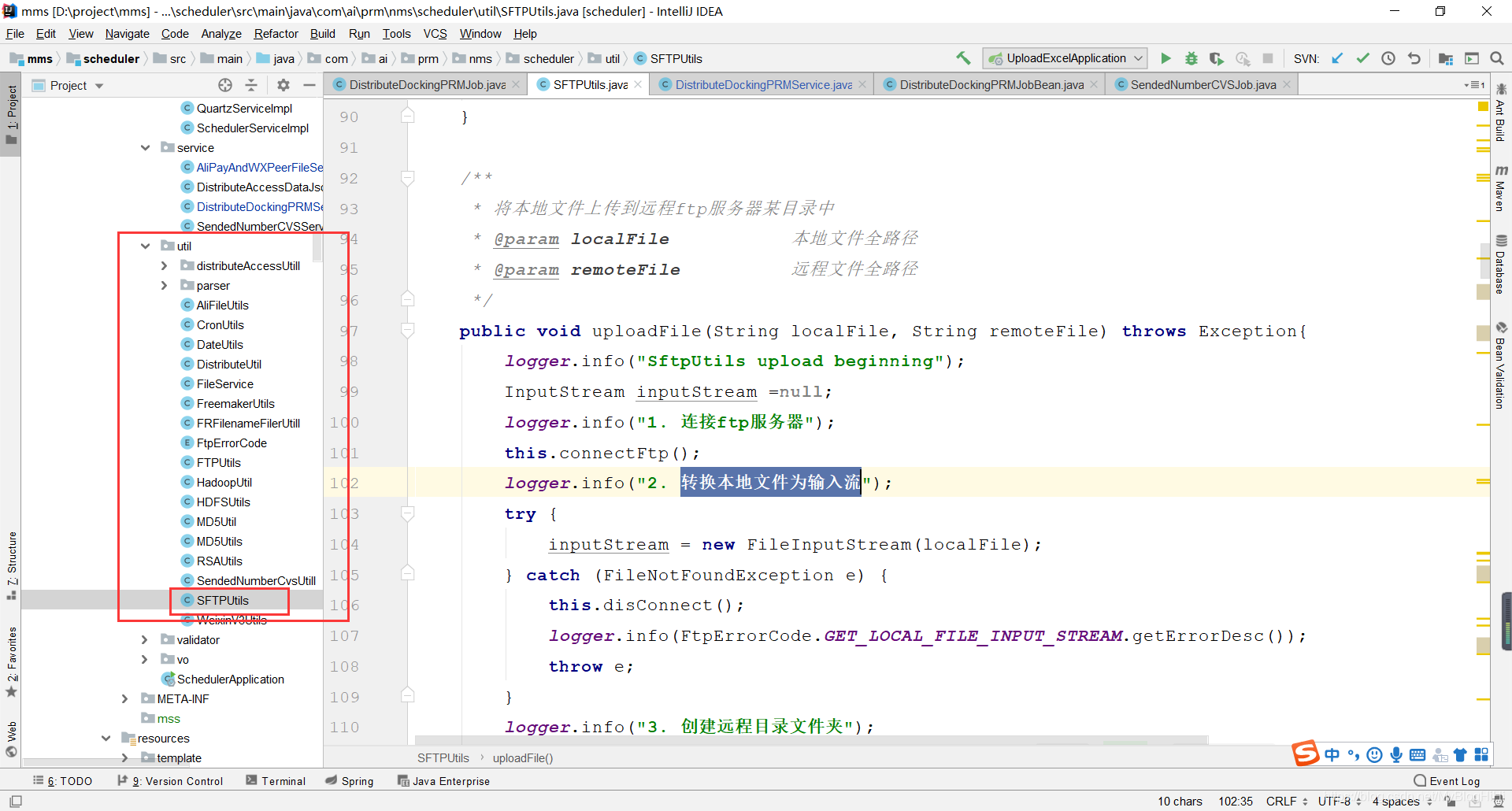Click the Run Anything icon
The width and height of the screenshot is (1512, 811).
pos(1471,58)
